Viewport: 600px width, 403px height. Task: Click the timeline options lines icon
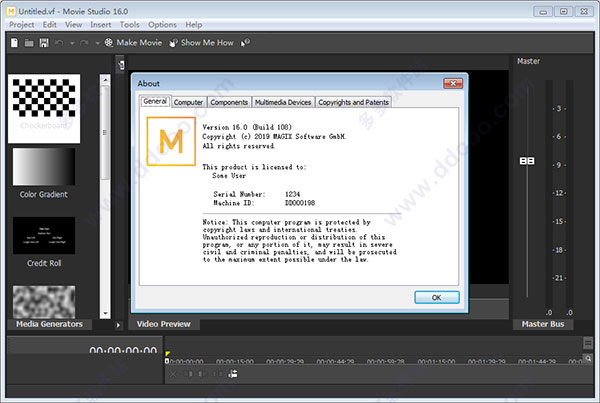click(x=588, y=343)
